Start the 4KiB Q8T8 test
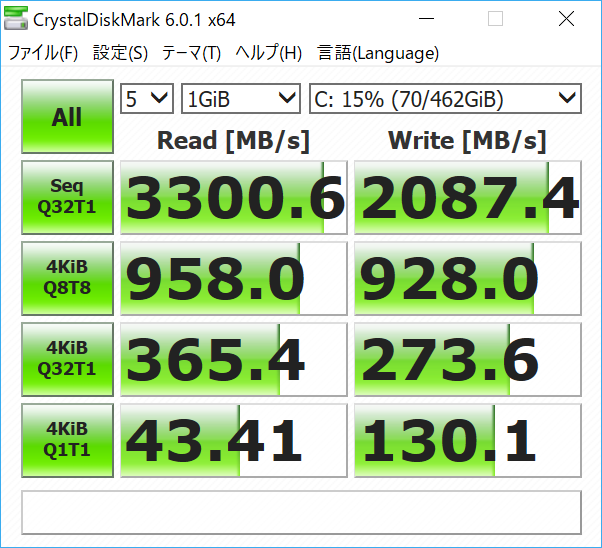Image resolution: width=602 pixels, height=548 pixels. coord(68,278)
